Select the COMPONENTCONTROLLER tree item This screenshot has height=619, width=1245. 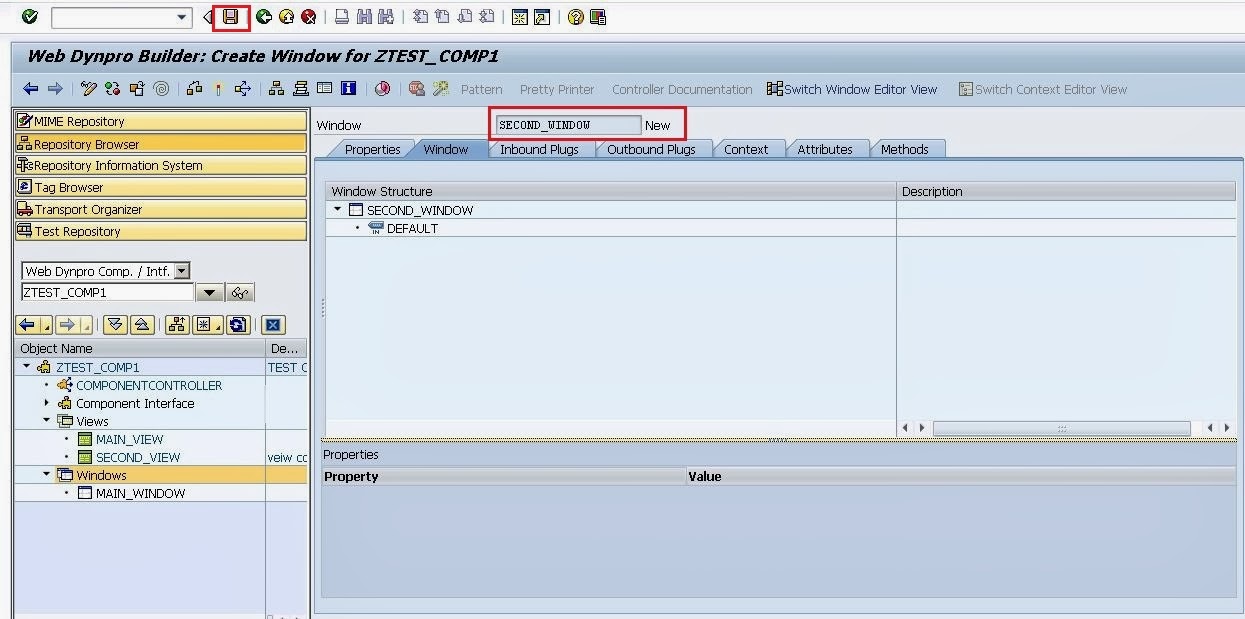point(149,385)
